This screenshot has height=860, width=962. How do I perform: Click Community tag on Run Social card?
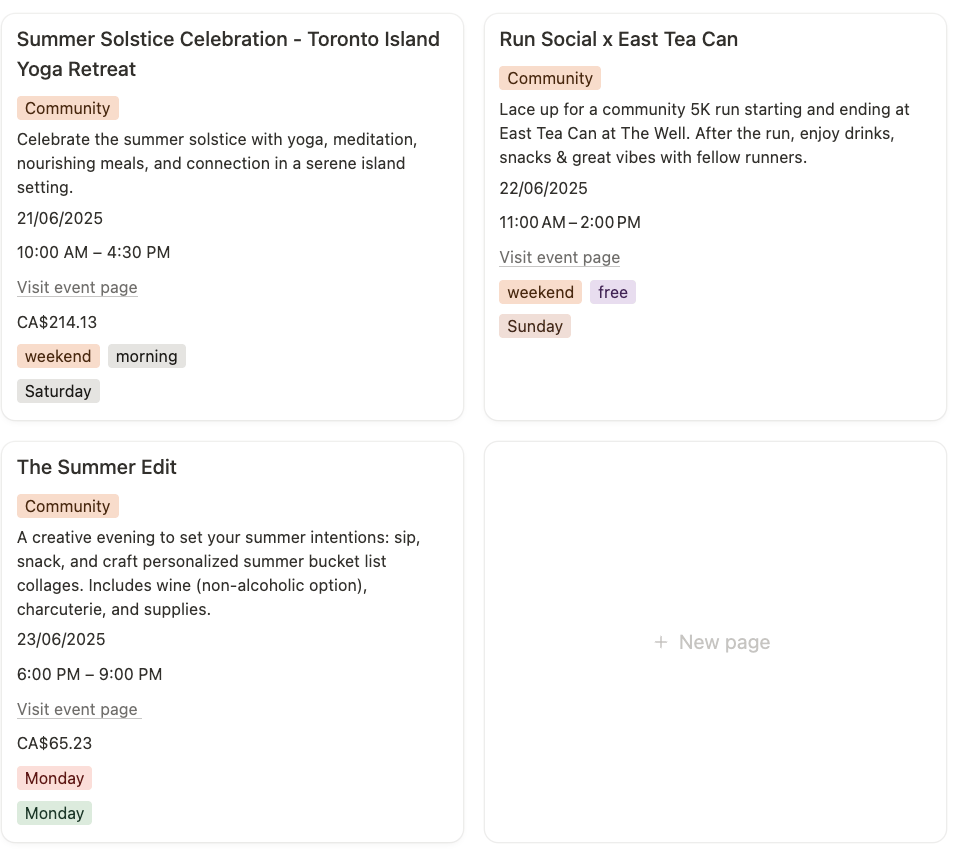coord(550,78)
